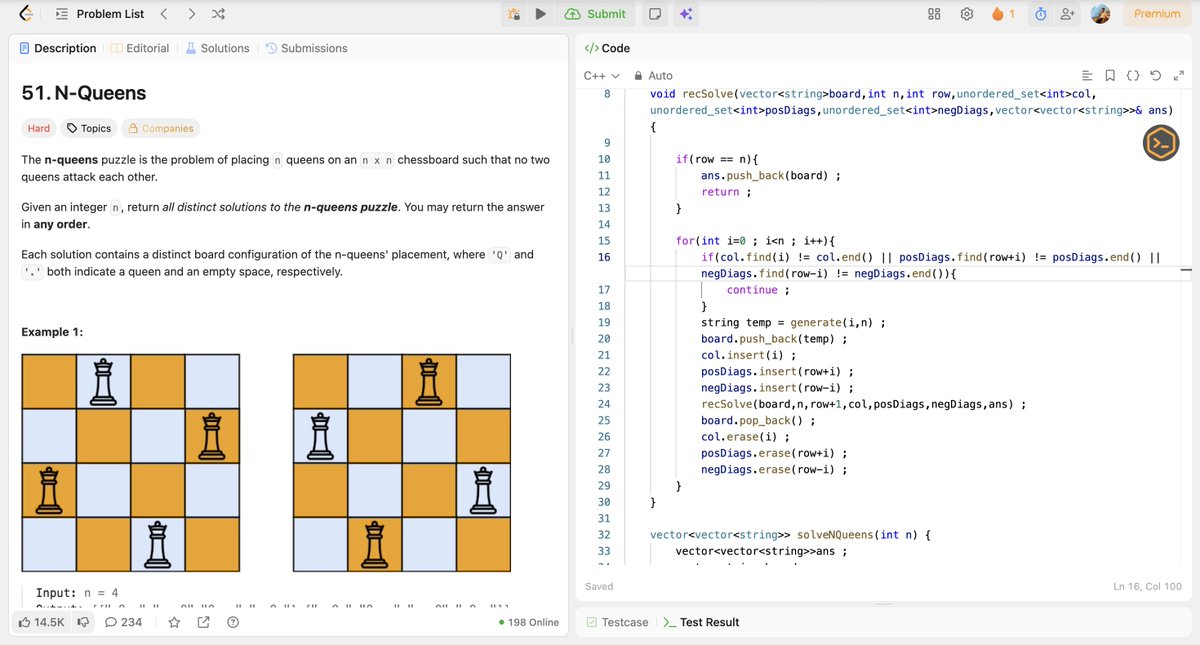
Task: Open the settings gear icon
Action: (966, 14)
